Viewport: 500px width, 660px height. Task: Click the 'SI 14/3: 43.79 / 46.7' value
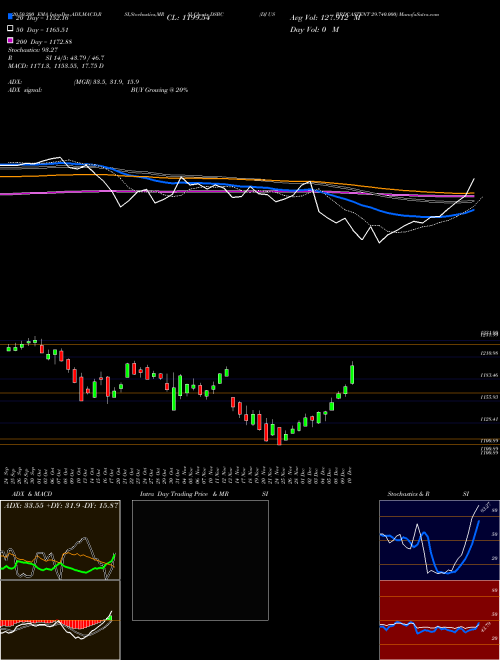[75, 58]
